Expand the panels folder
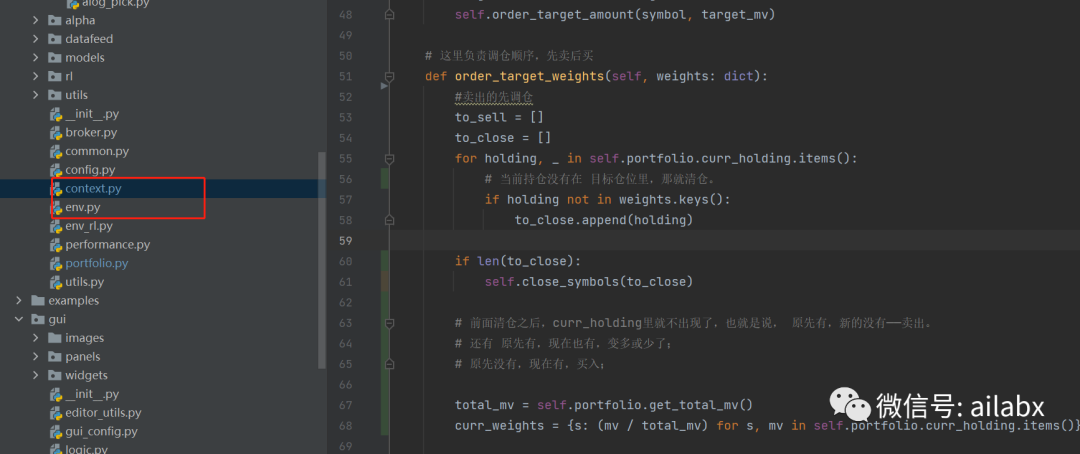This screenshot has height=454, width=1080. (36, 356)
